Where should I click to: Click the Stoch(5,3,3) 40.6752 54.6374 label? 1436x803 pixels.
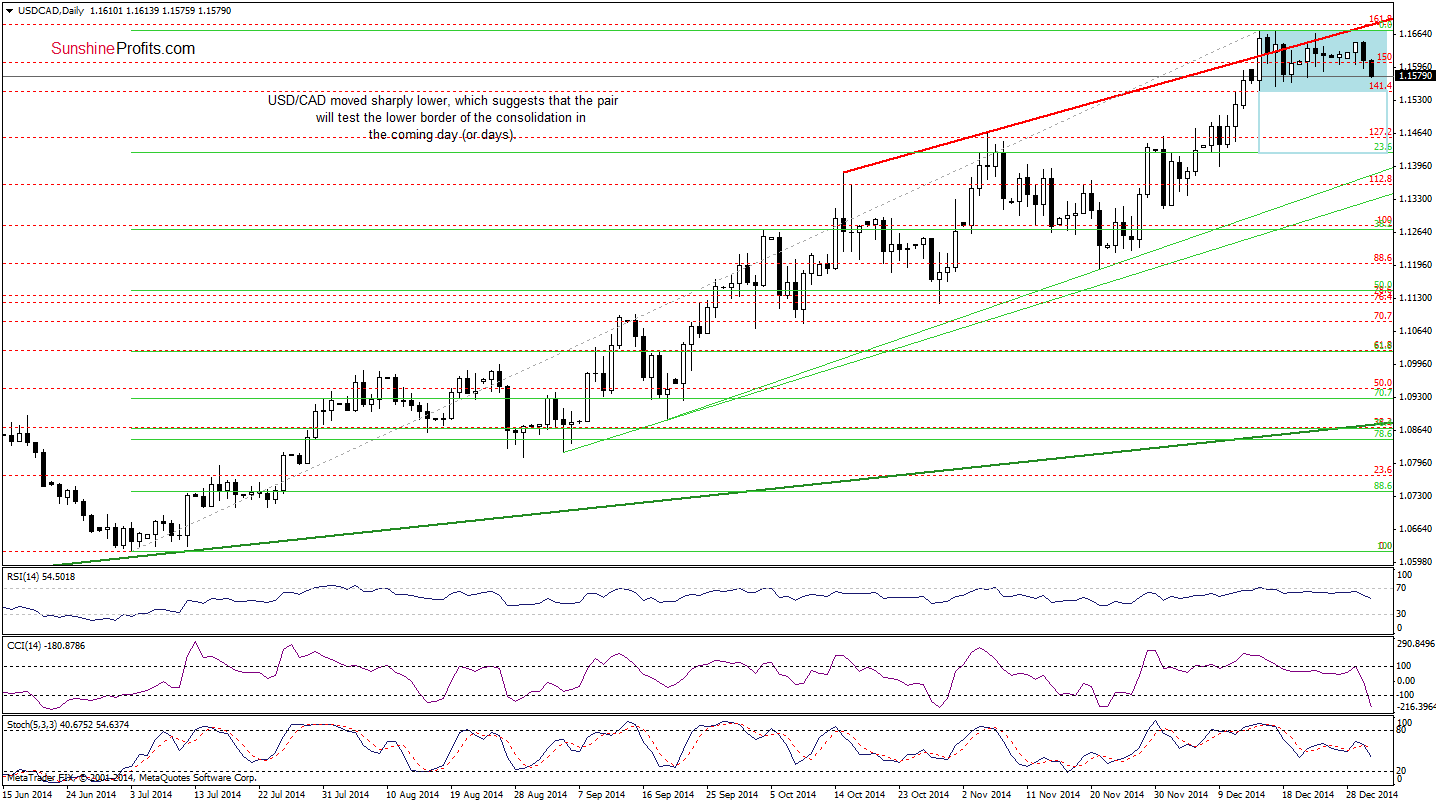coord(67,724)
